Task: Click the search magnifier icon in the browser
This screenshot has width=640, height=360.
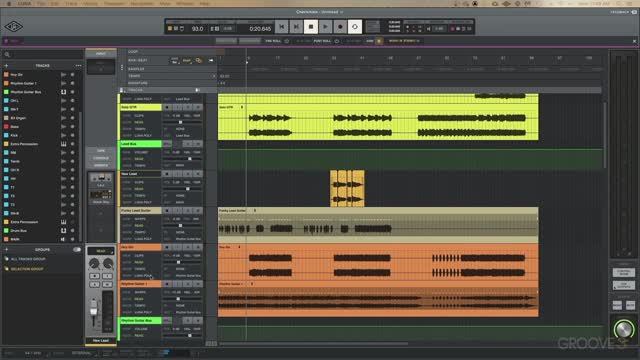Action: [7, 54]
